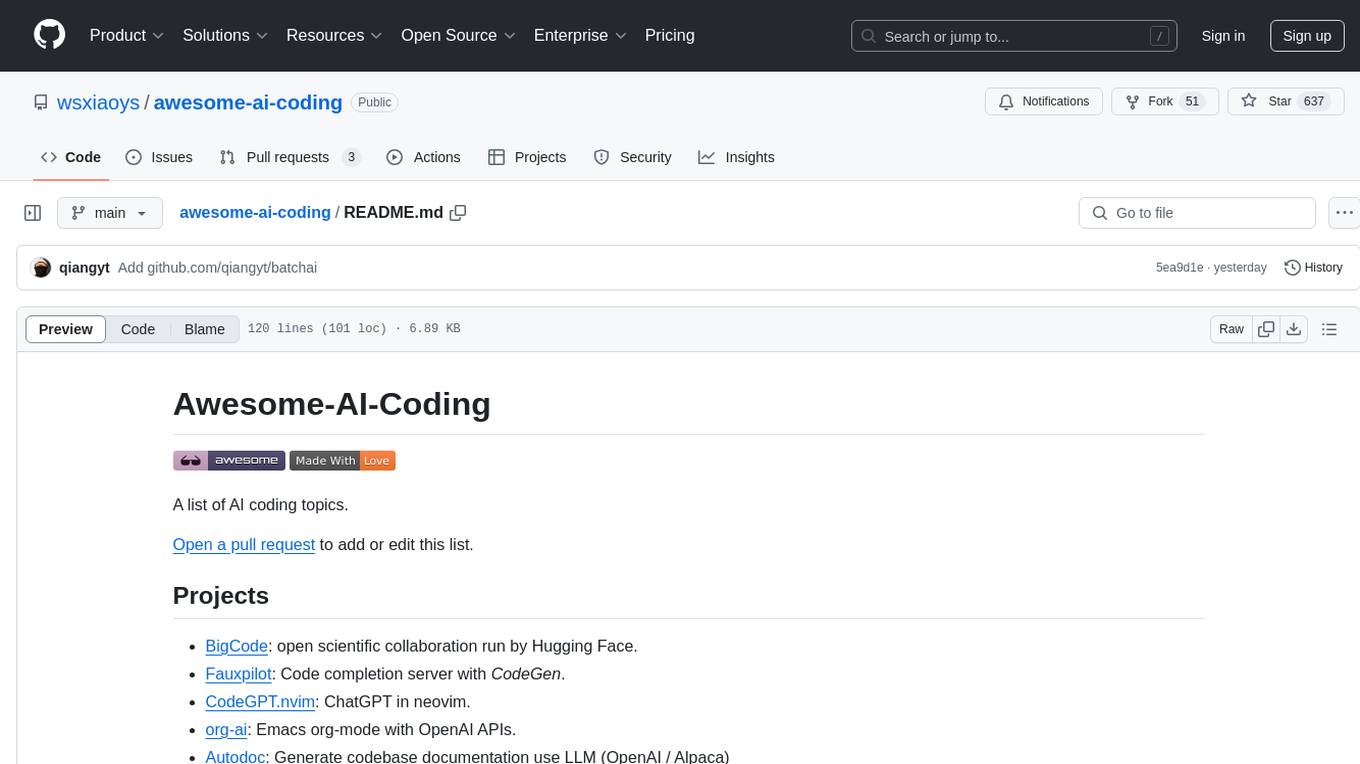This screenshot has height=764, width=1360.
Task: Go to awesome-ai-coding breadcrumb root
Action: 255,212
